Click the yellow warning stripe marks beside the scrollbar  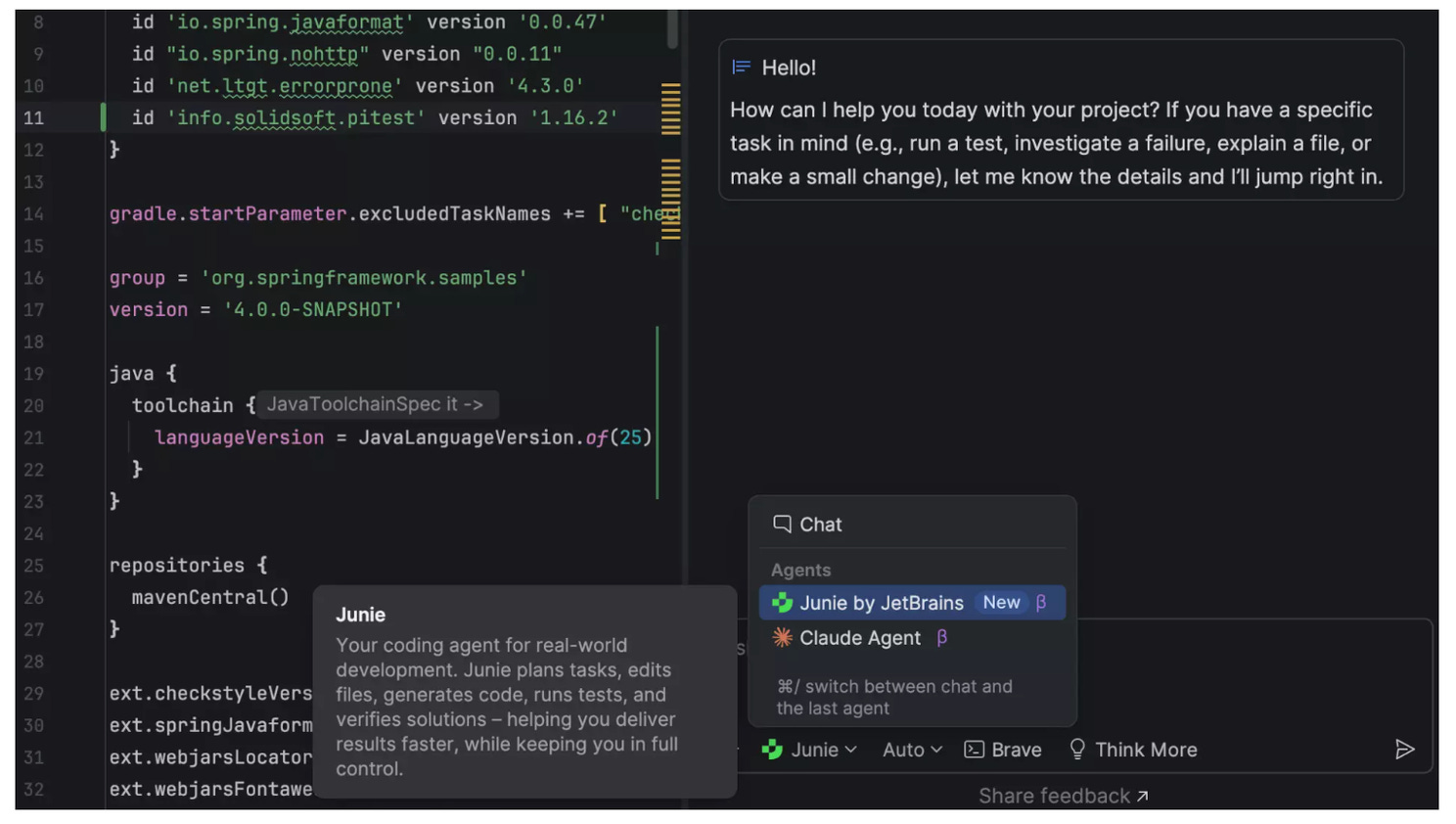(x=670, y=161)
